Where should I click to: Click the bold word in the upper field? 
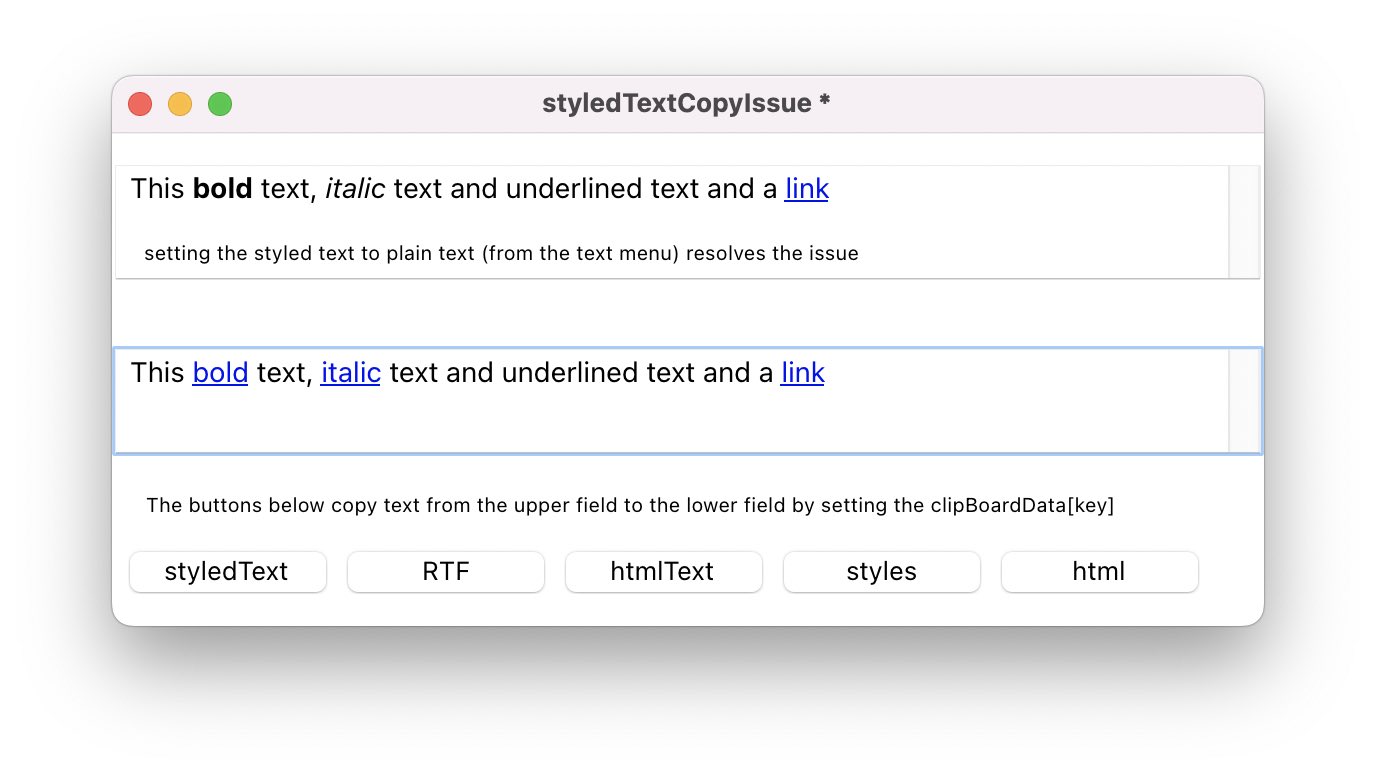[222, 189]
